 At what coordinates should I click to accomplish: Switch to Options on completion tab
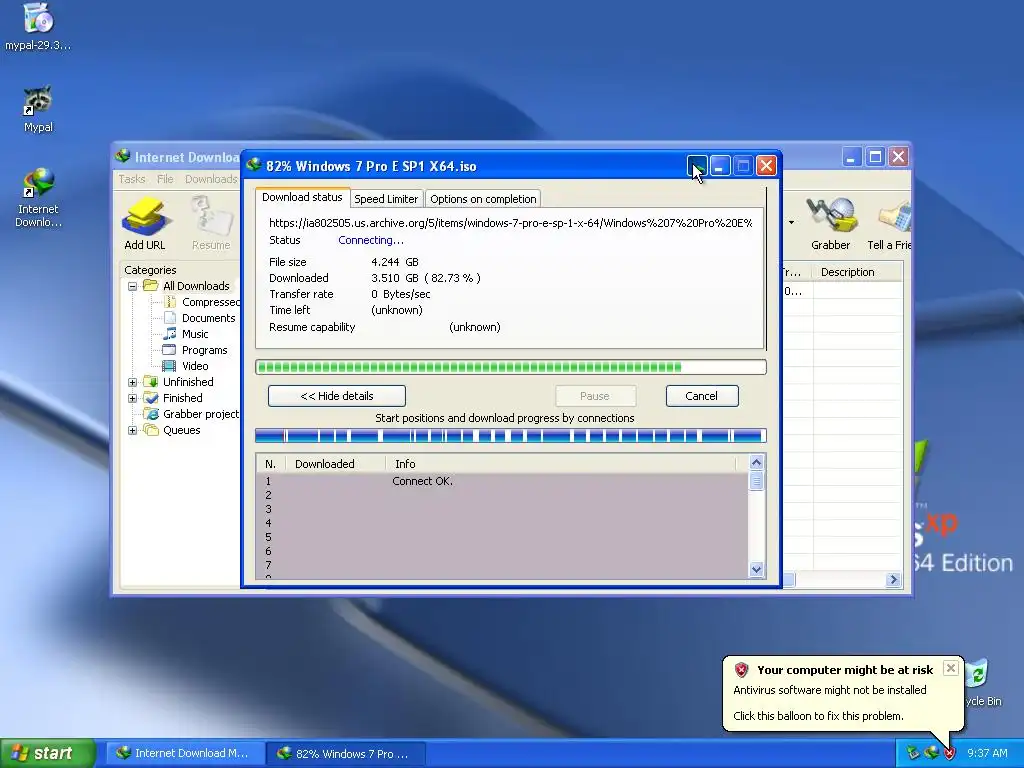[x=483, y=199]
